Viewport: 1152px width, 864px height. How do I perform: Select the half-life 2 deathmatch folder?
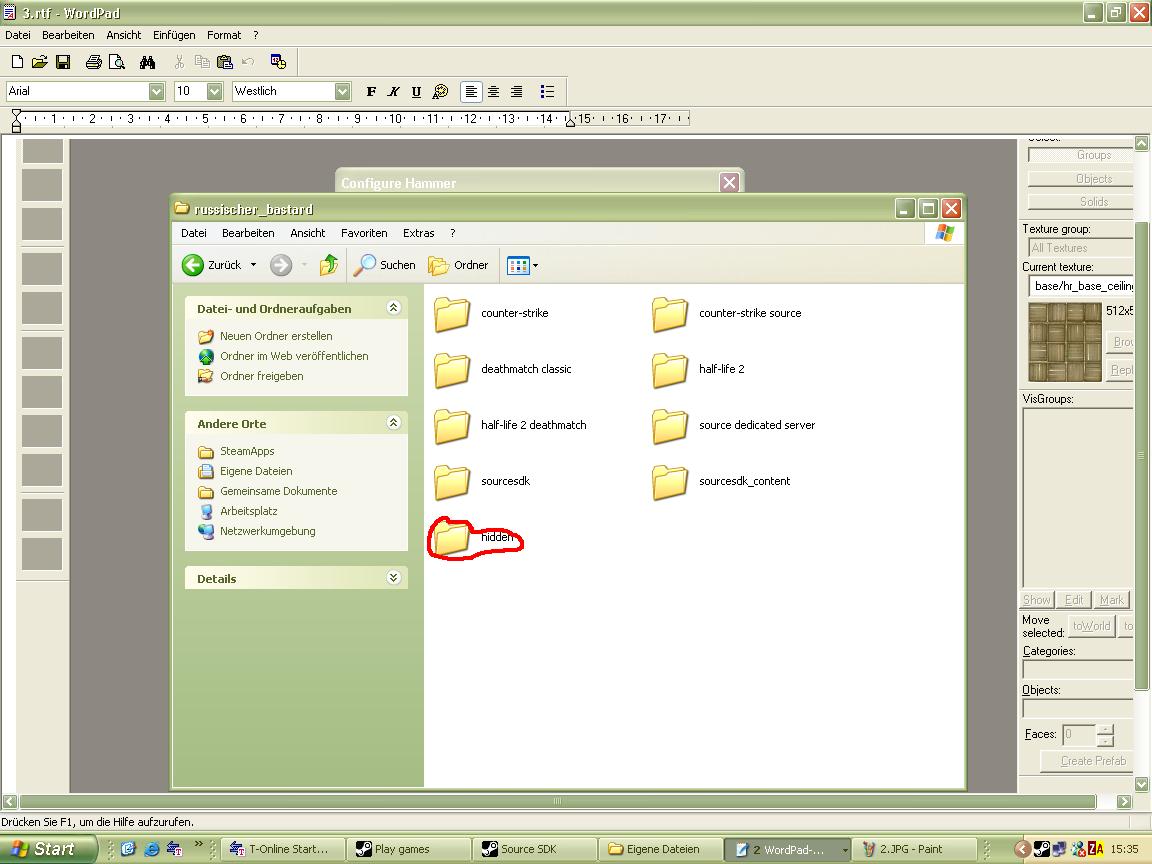[x=510, y=425]
